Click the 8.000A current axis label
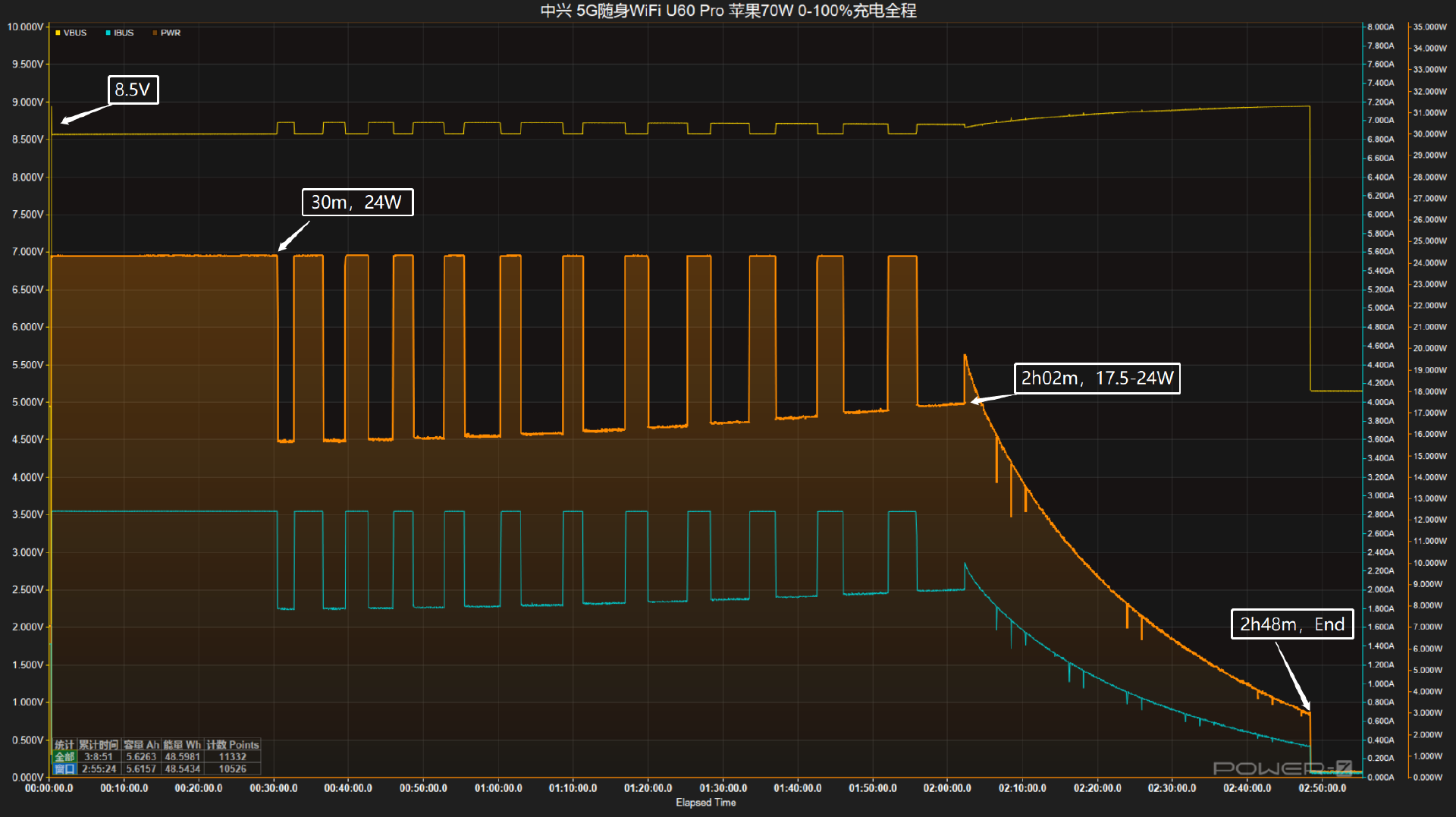The height and width of the screenshot is (817, 1456). (1380, 27)
